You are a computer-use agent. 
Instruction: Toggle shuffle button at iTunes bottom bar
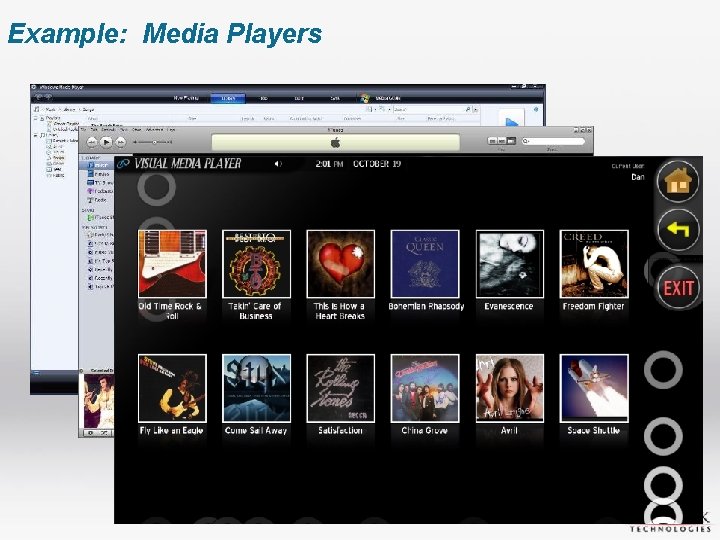pos(105,433)
